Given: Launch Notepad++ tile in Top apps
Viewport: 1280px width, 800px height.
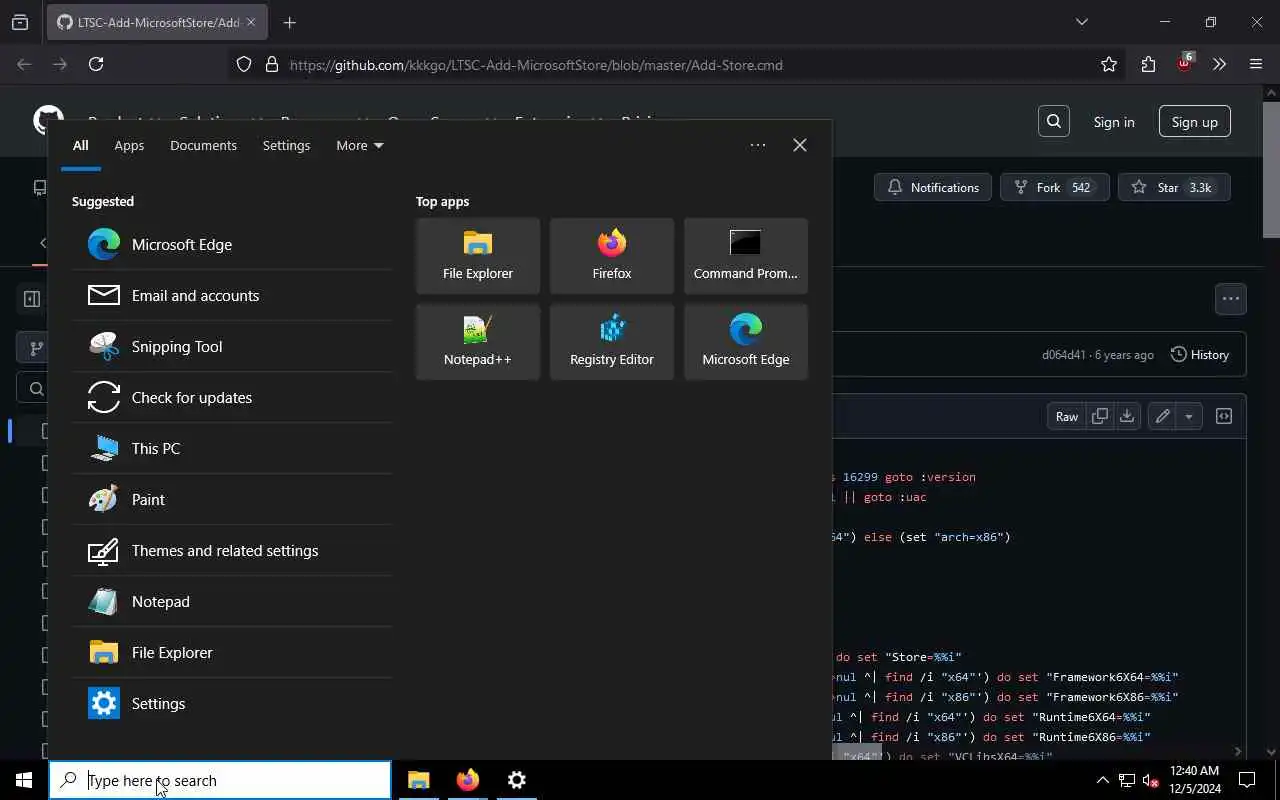Looking at the screenshot, I should [x=478, y=342].
